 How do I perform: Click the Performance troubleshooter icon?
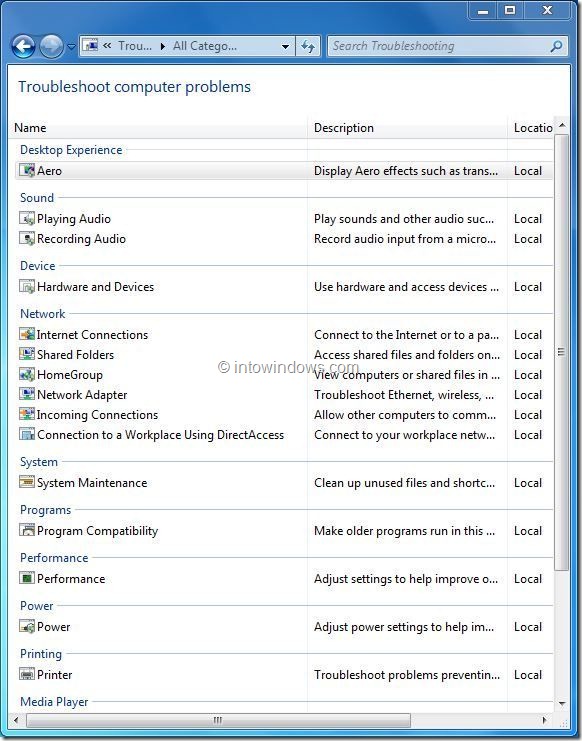(27, 578)
